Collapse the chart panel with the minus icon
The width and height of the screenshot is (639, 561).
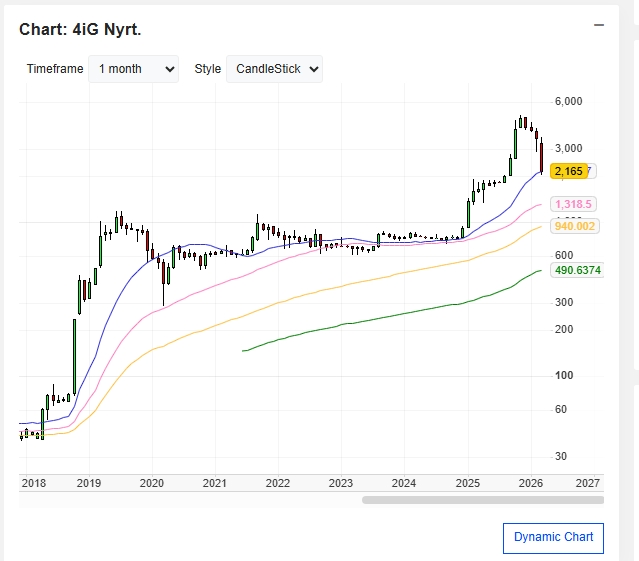click(x=598, y=25)
